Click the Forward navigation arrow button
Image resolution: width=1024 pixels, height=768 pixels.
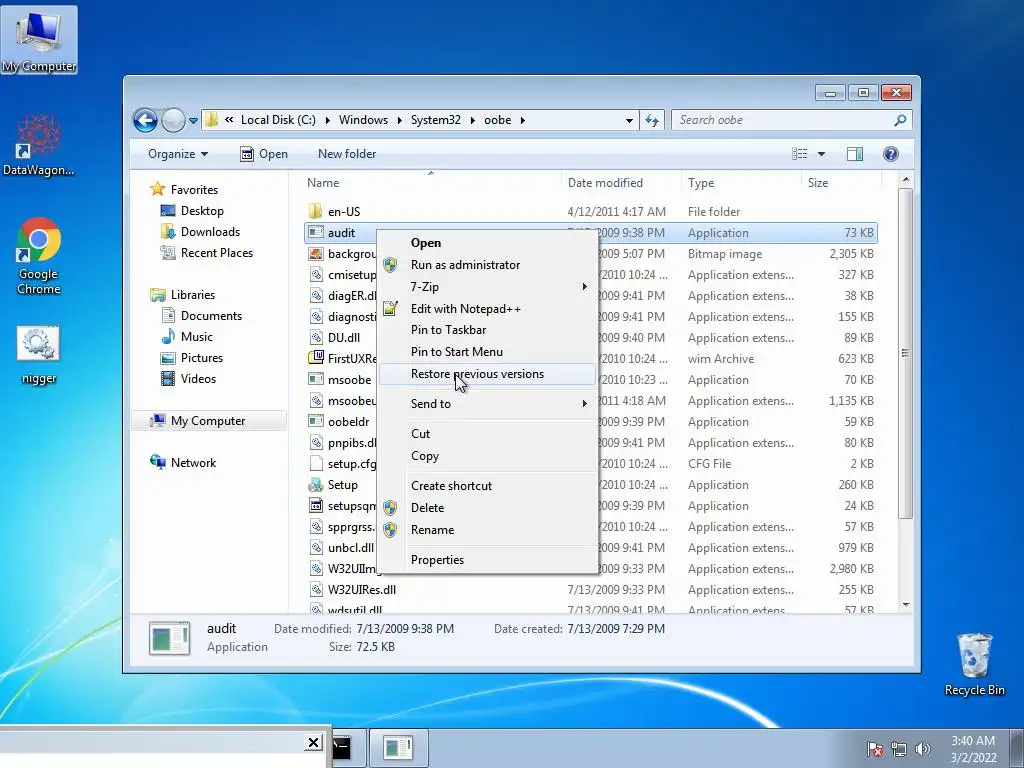pos(173,120)
